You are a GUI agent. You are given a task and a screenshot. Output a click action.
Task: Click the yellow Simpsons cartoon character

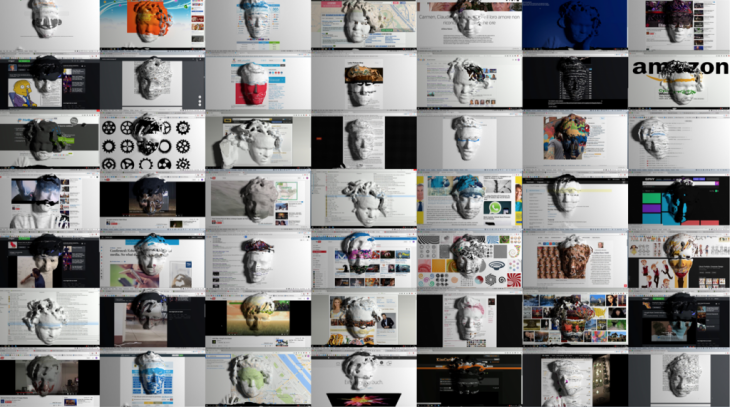22,96
